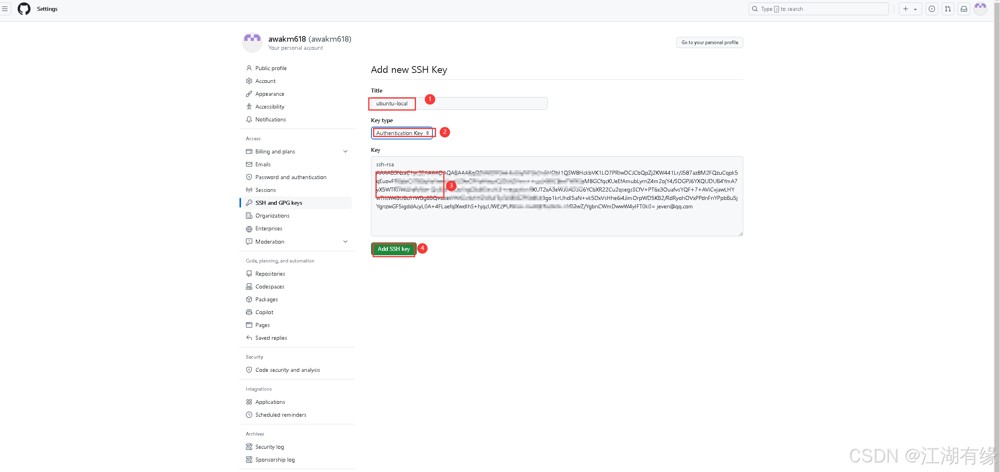This screenshot has width=1000, height=472.
Task: Click the Packages box icon
Action: click(x=249, y=300)
